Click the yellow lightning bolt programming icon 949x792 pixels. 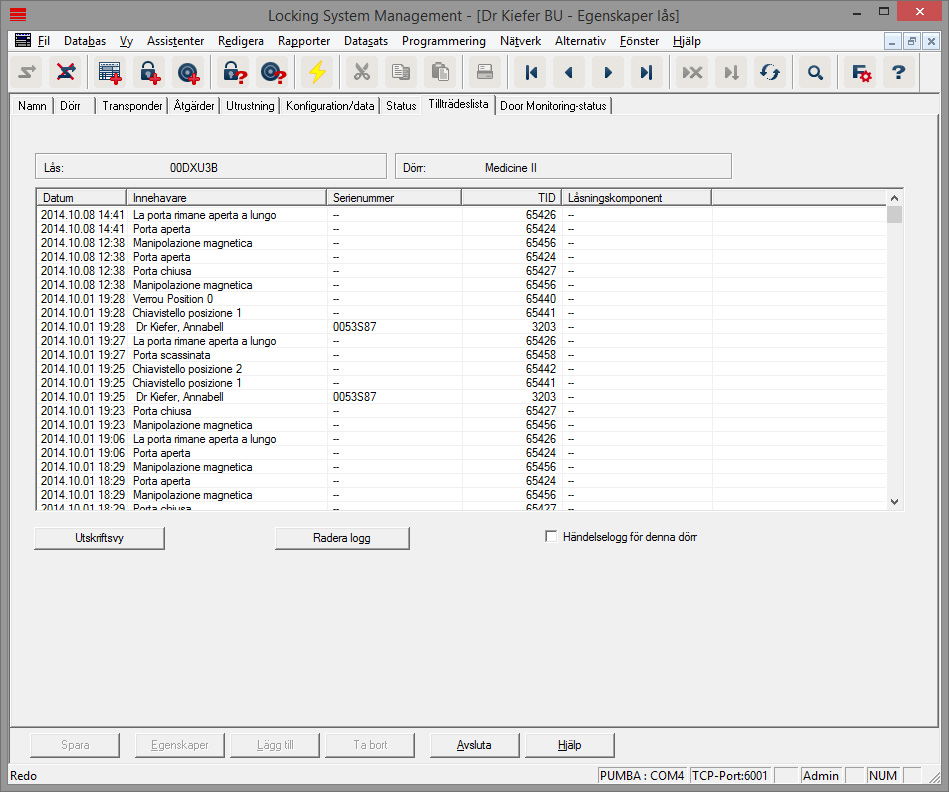click(317, 72)
